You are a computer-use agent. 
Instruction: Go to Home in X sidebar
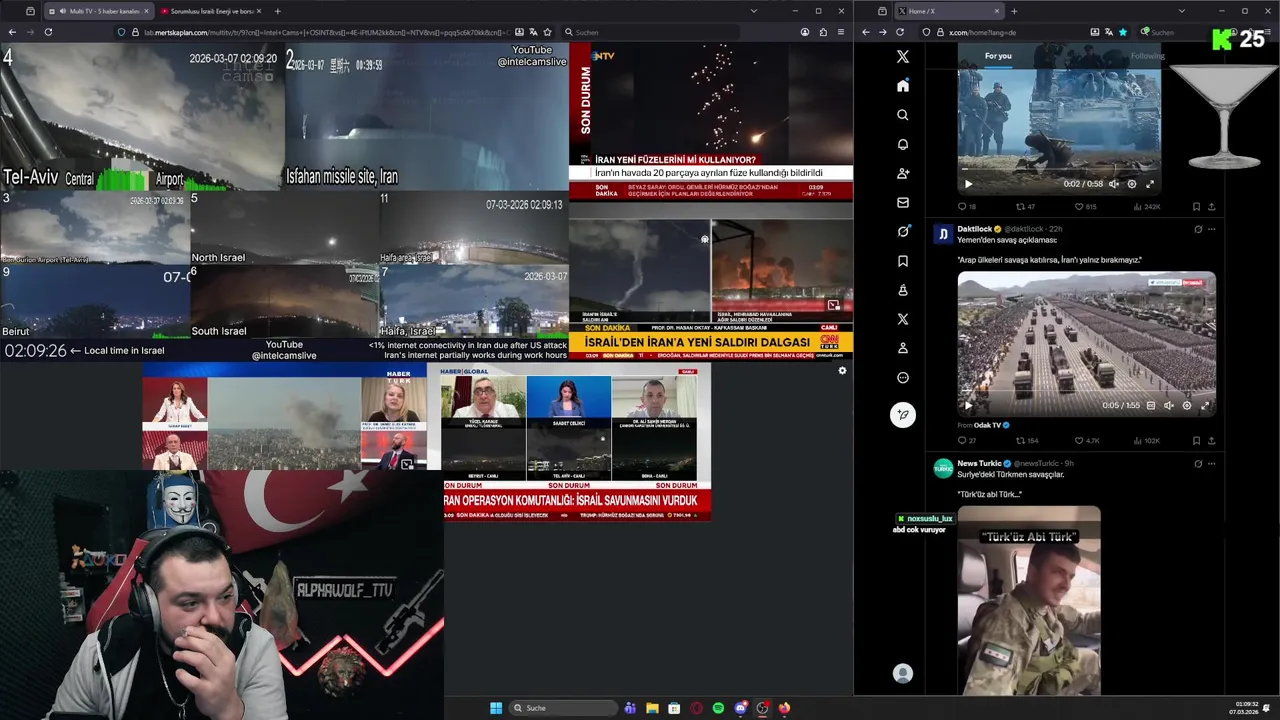coord(903,86)
